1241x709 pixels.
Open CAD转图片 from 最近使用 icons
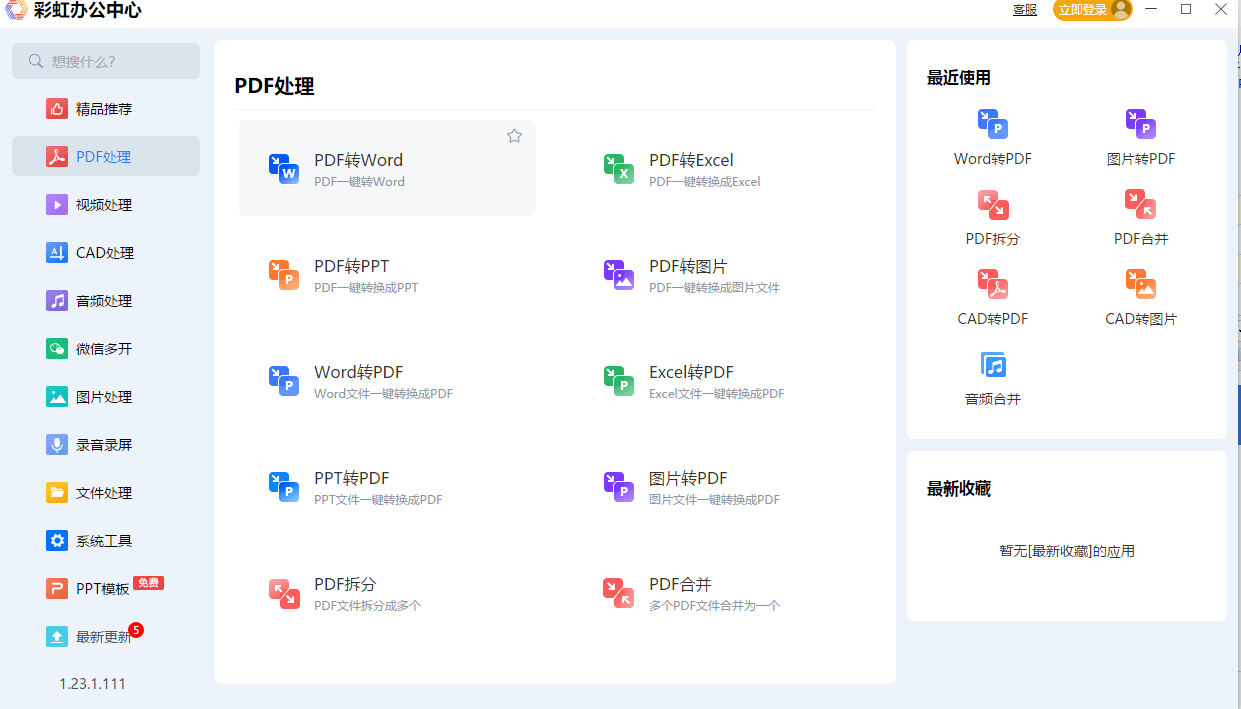tap(1141, 284)
